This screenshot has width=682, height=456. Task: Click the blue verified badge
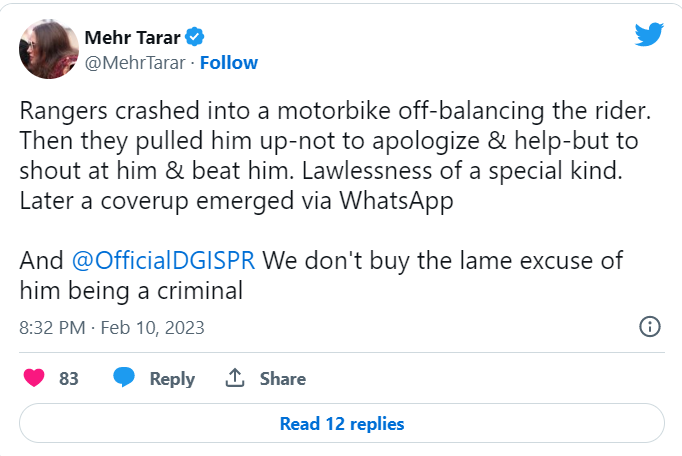tap(196, 38)
